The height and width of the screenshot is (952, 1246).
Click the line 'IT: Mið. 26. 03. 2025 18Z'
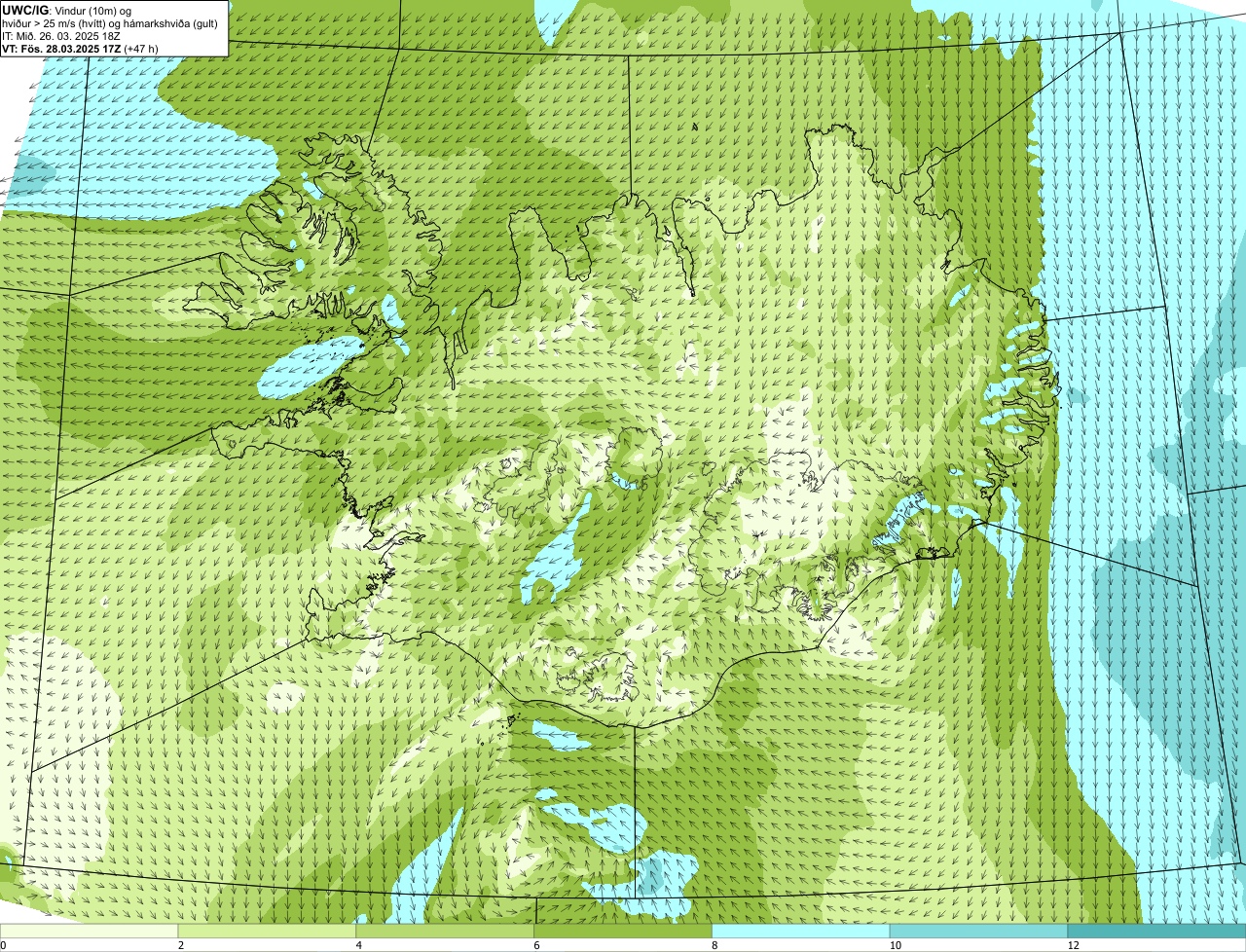click(61, 36)
